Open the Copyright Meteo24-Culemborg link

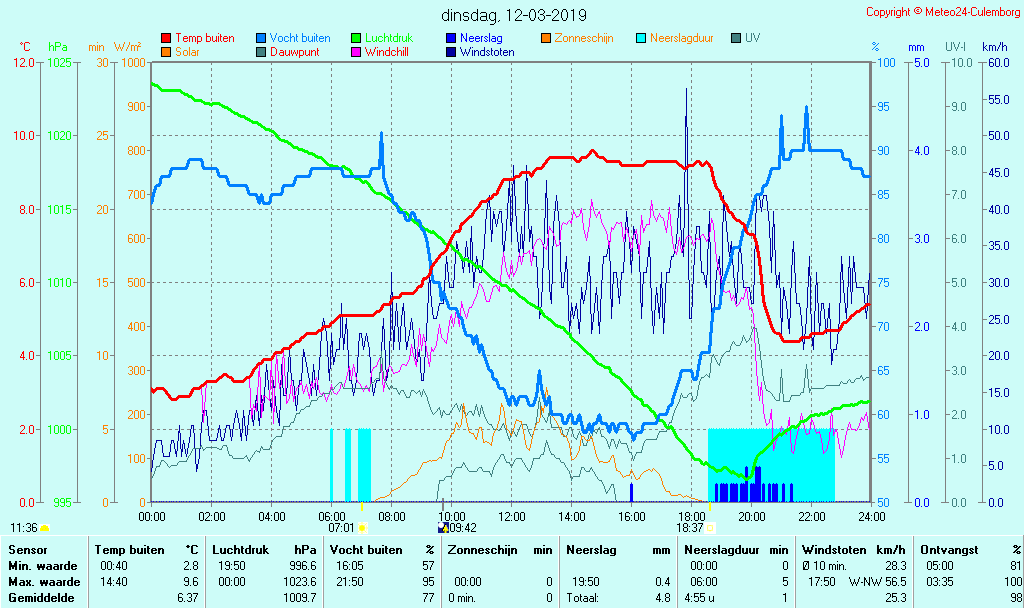click(943, 12)
